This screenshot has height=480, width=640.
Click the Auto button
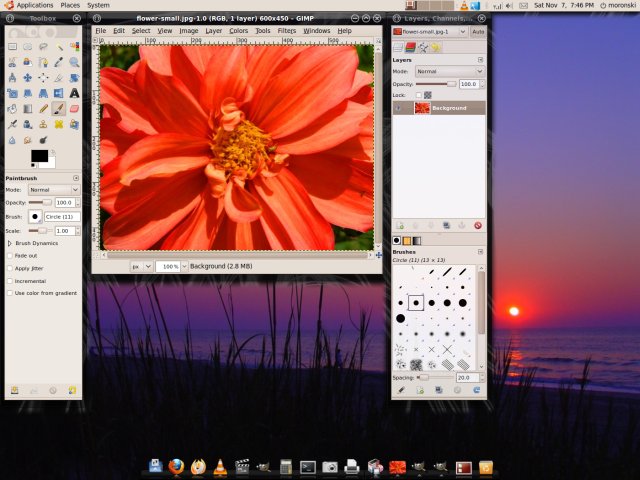pyautogui.click(x=478, y=31)
